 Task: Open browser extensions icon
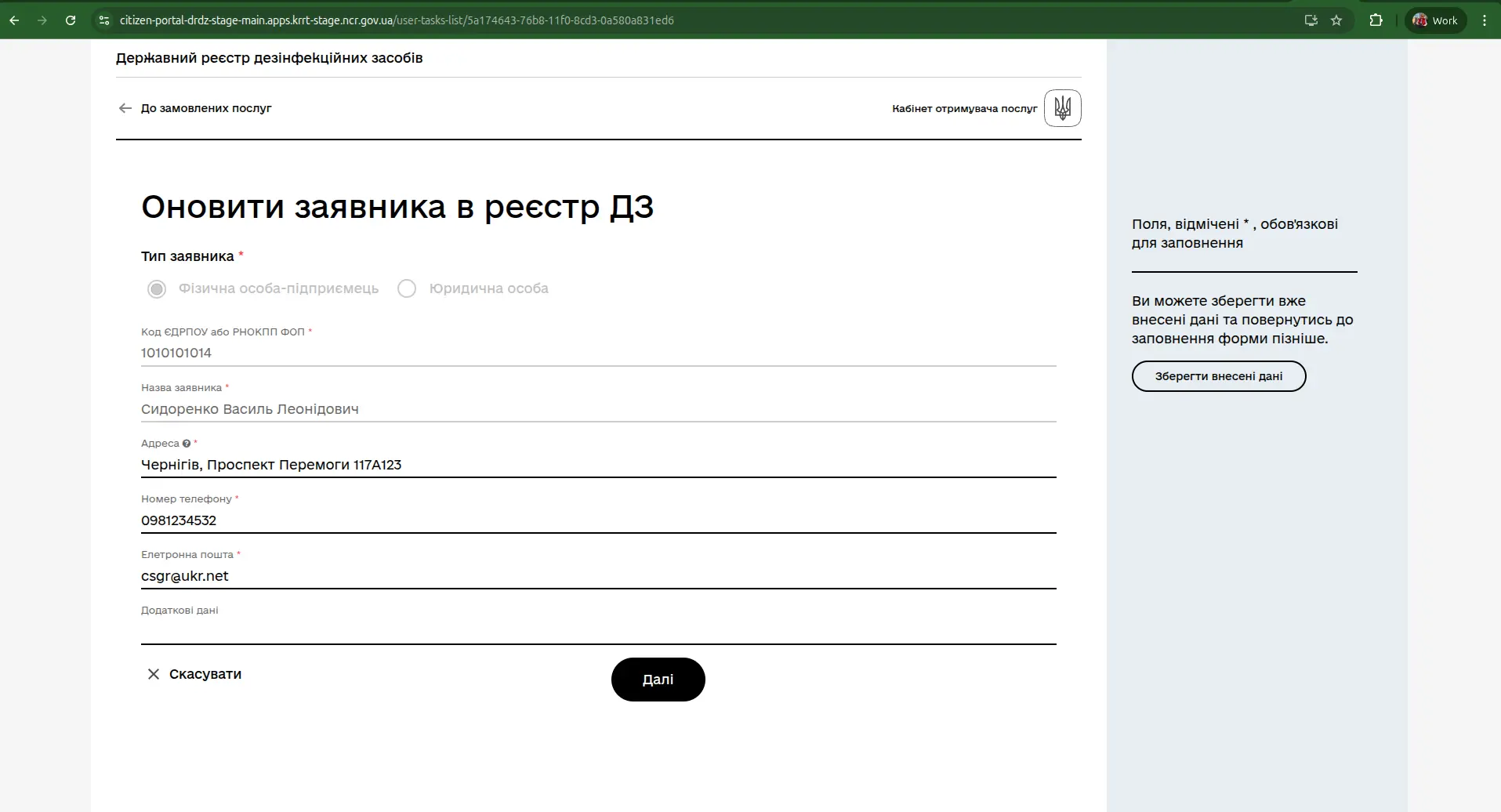(1376, 20)
